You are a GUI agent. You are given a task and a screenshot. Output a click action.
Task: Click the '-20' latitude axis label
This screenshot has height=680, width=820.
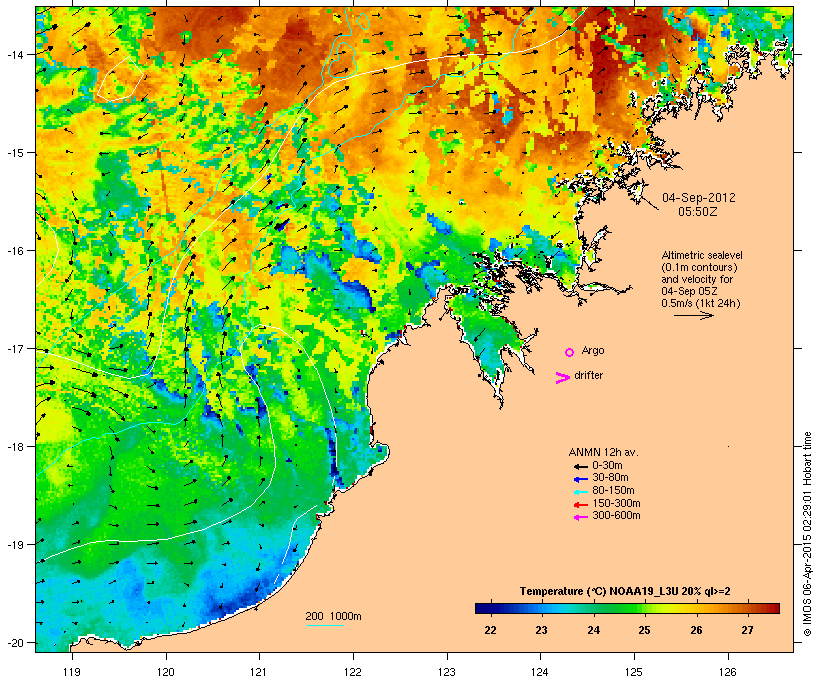tap(14, 643)
